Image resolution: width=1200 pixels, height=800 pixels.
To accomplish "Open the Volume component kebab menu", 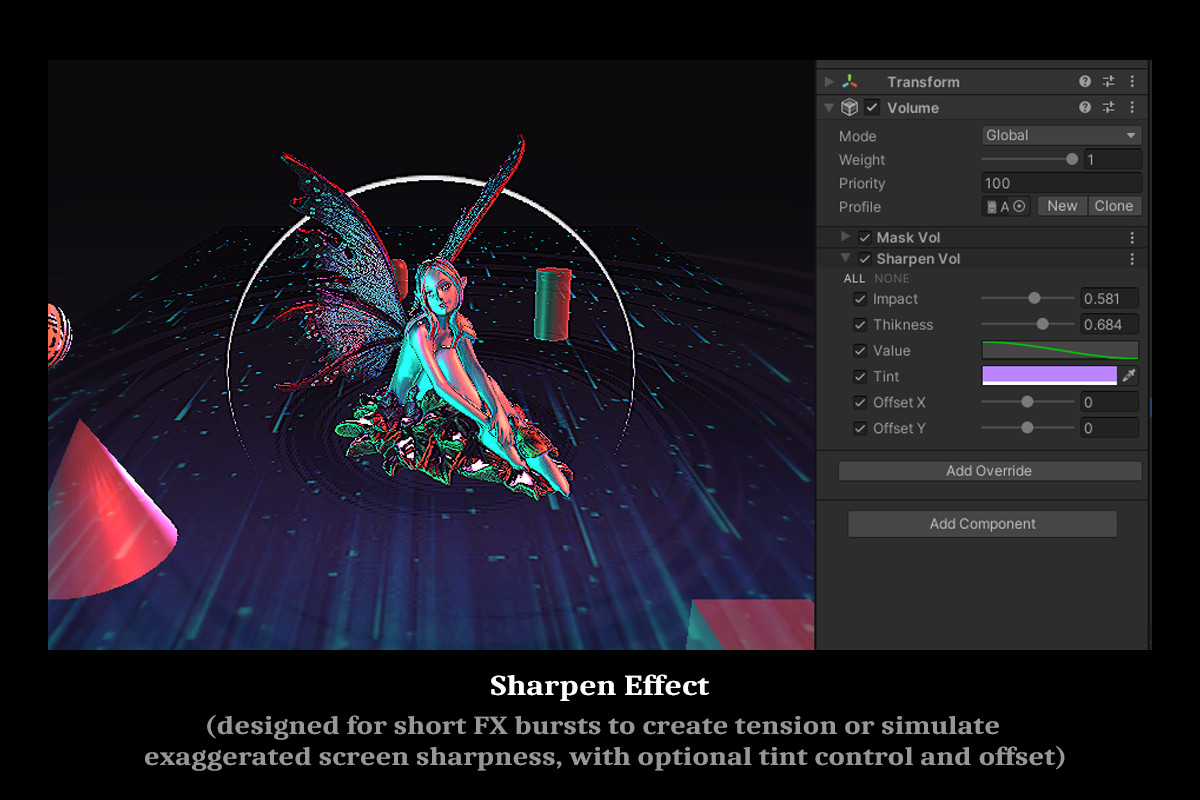I will coord(1131,107).
